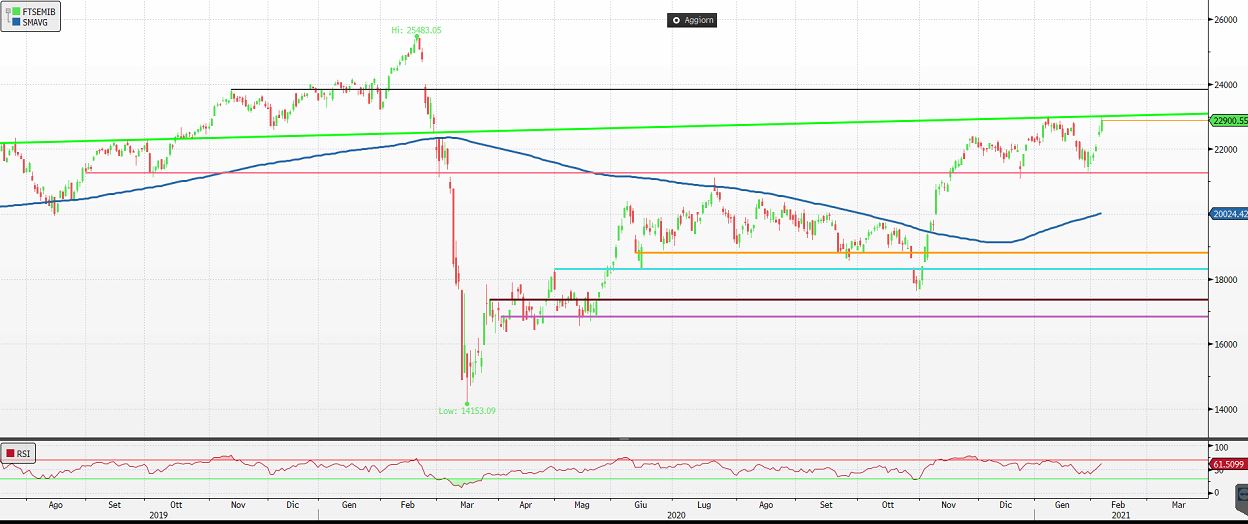Click the 16000 price axis label

tap(1226, 344)
